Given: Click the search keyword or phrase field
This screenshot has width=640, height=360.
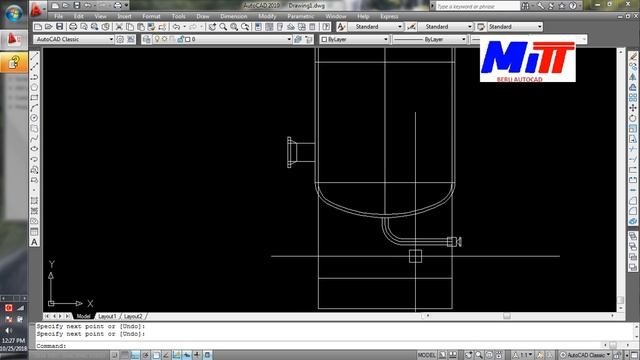Looking at the screenshot, I should pos(478,6).
